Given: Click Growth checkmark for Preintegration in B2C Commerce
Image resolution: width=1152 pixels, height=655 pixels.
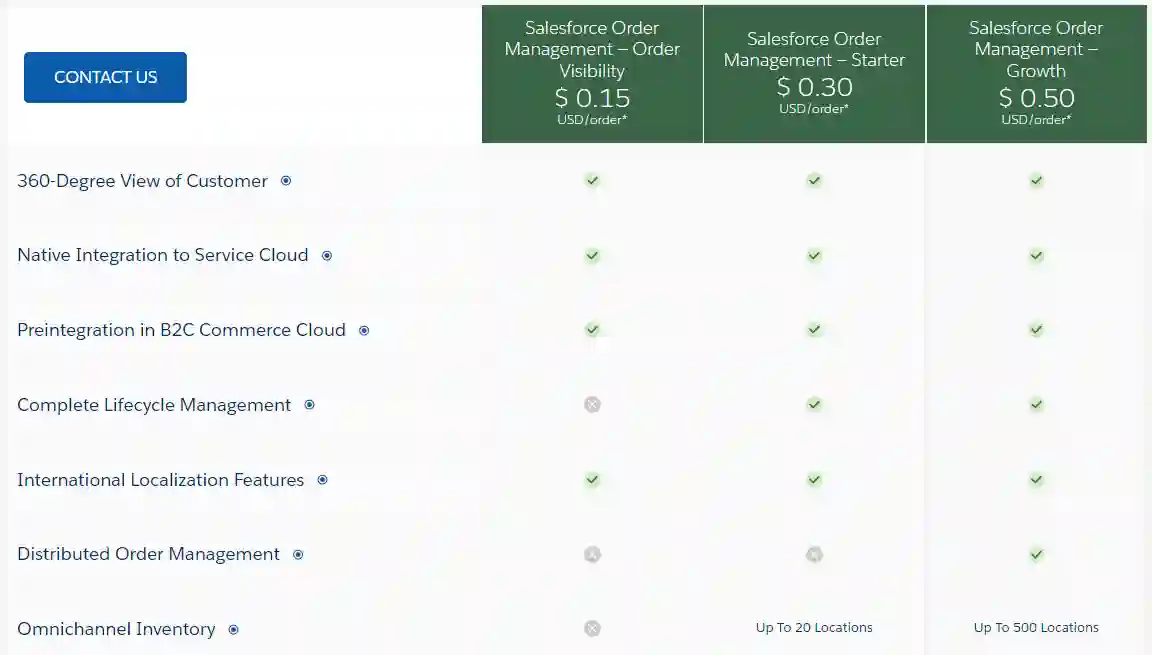Looking at the screenshot, I should (x=1036, y=330).
